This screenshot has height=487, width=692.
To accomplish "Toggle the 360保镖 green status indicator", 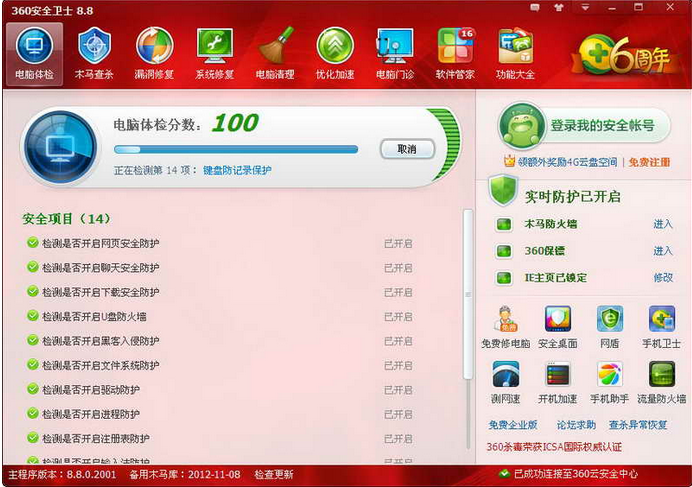I will 504,251.
